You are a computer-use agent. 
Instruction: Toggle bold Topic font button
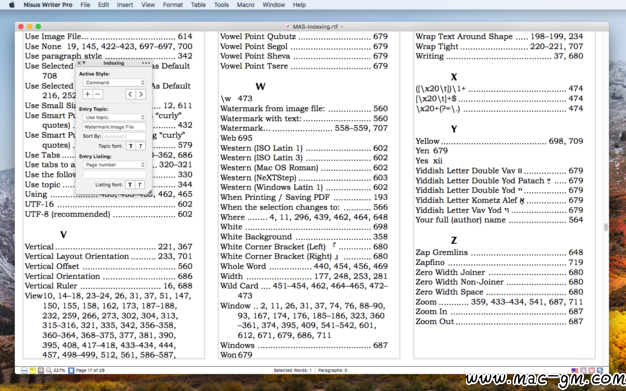pos(131,146)
